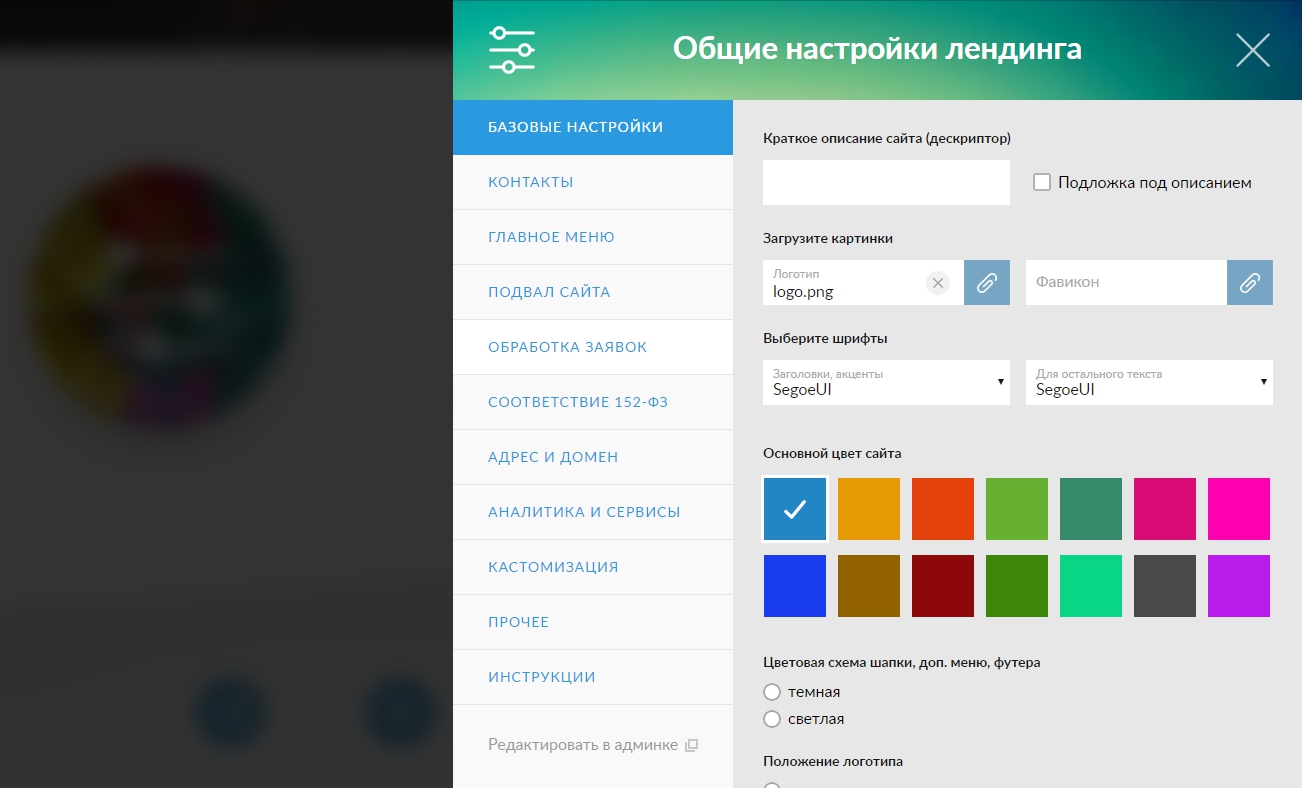Select the темная color scheme radio
The image size is (1302, 788).
pyautogui.click(x=771, y=692)
